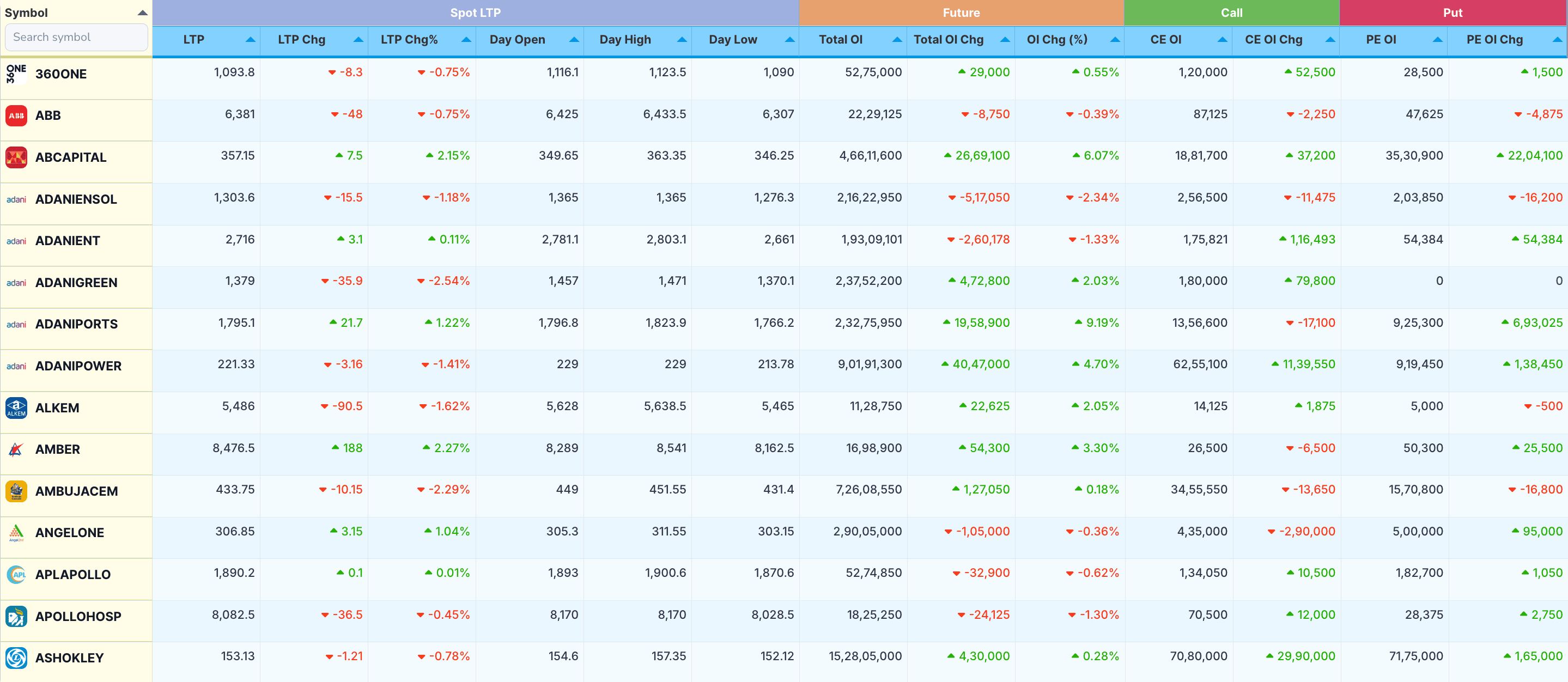1568x682 pixels.
Task: Click the ANGELONE triangle logo icon
Action: click(16, 533)
